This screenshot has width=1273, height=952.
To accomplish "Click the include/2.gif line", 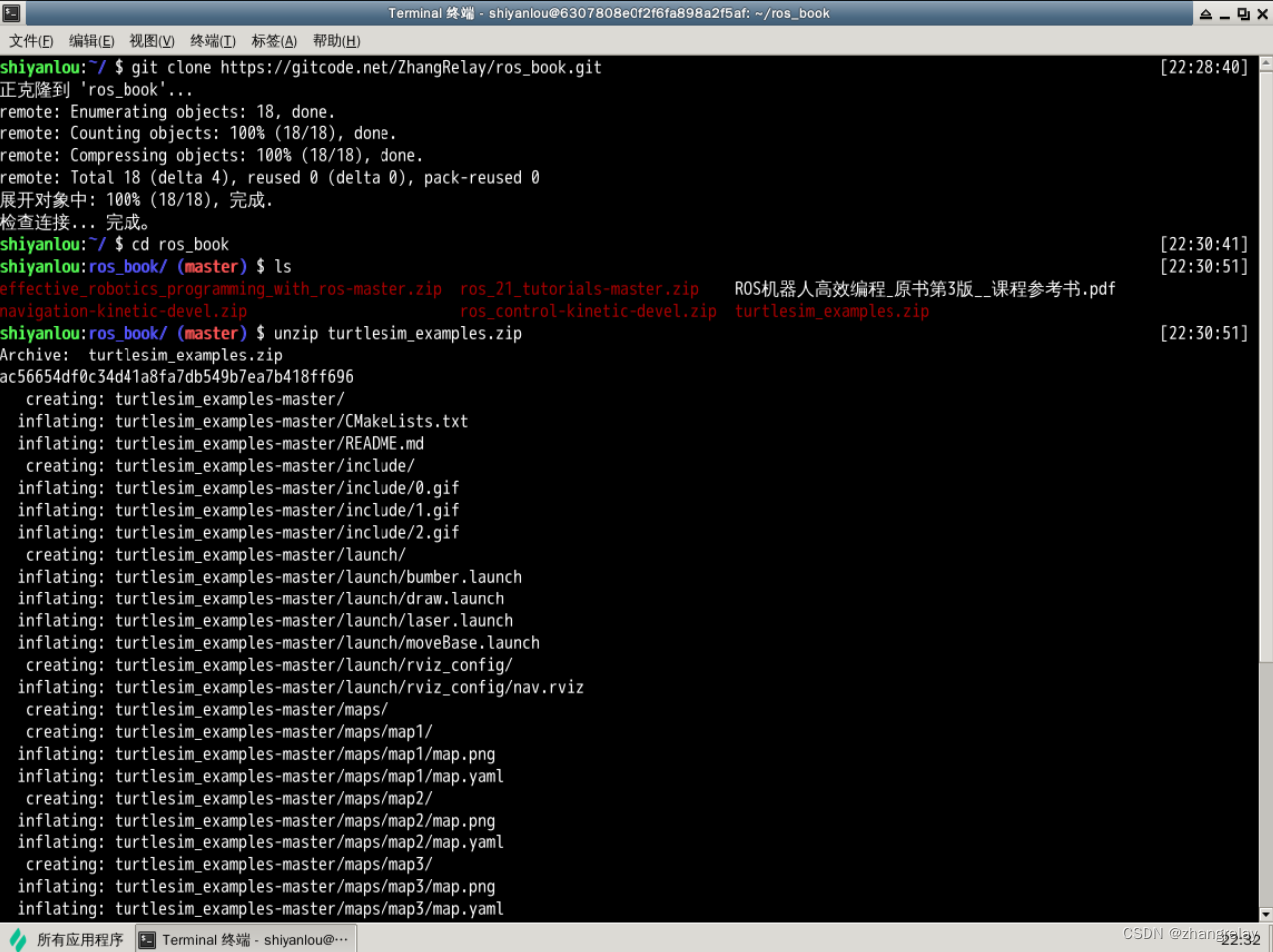I will pos(238,533).
